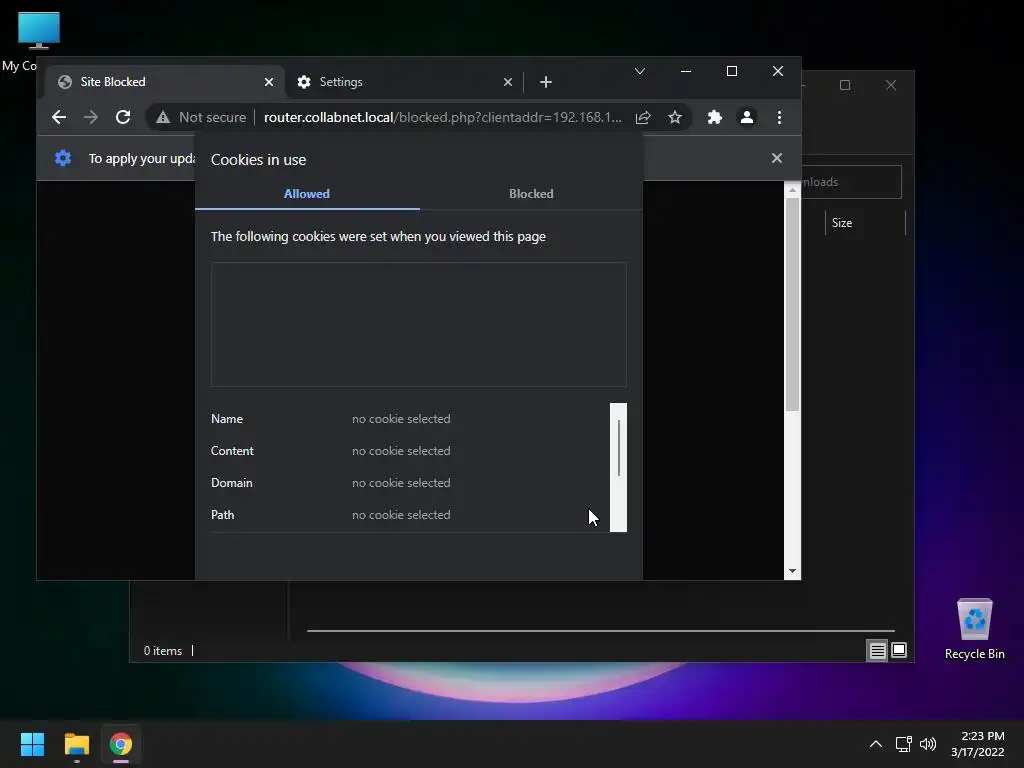Viewport: 1024px width, 768px height.
Task: Maximize the background File Explorer window
Action: click(845, 86)
